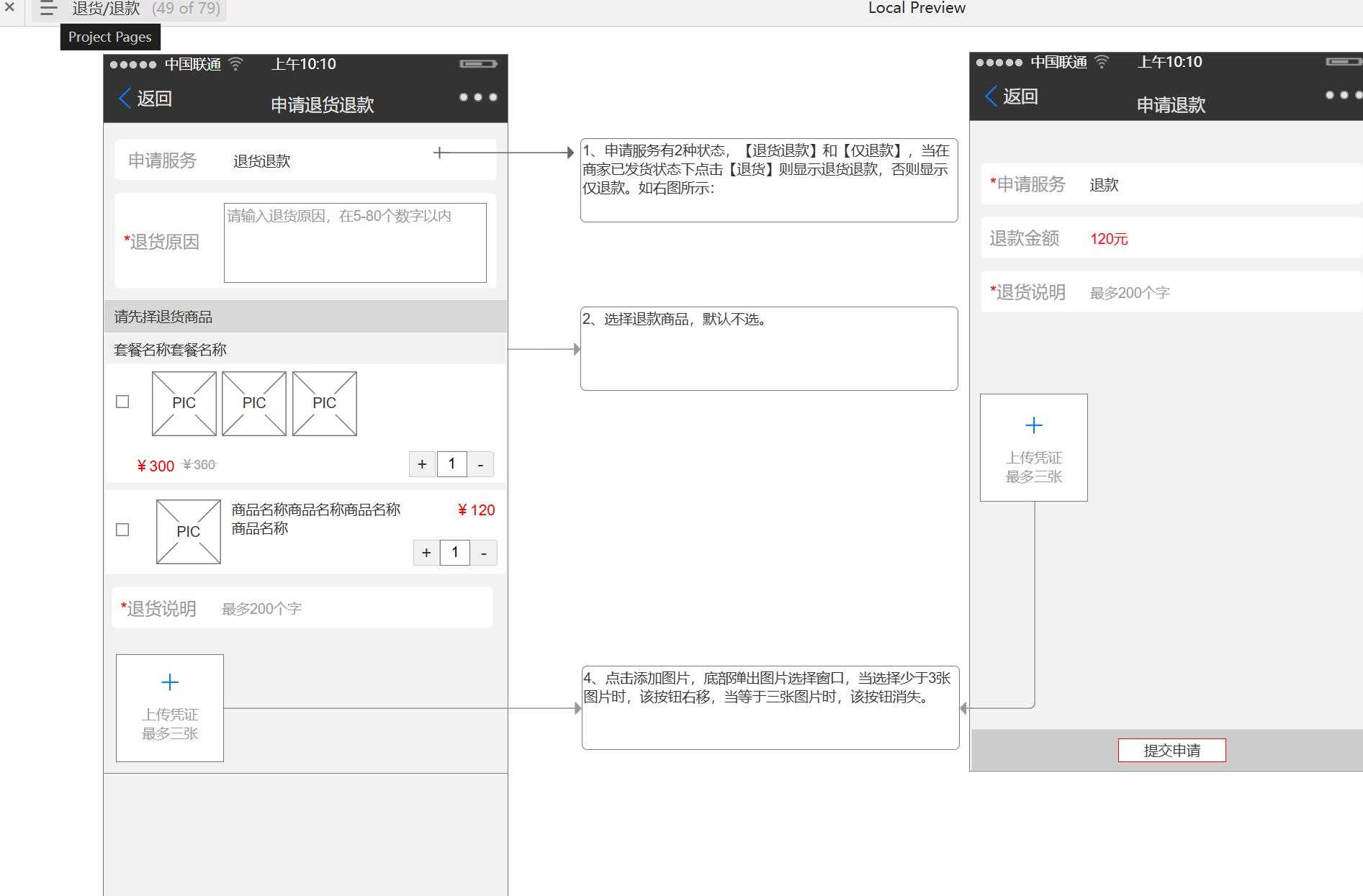Check the checkbox for 商品名称 product item

pyautogui.click(x=122, y=530)
